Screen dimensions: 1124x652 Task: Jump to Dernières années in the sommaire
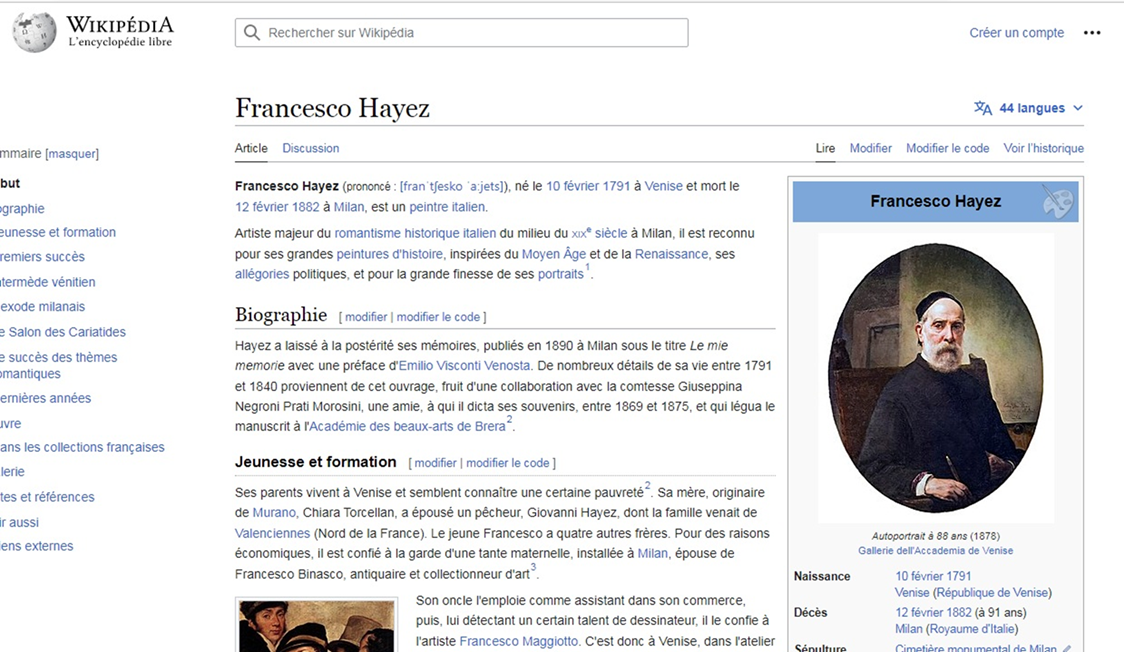click(45, 398)
